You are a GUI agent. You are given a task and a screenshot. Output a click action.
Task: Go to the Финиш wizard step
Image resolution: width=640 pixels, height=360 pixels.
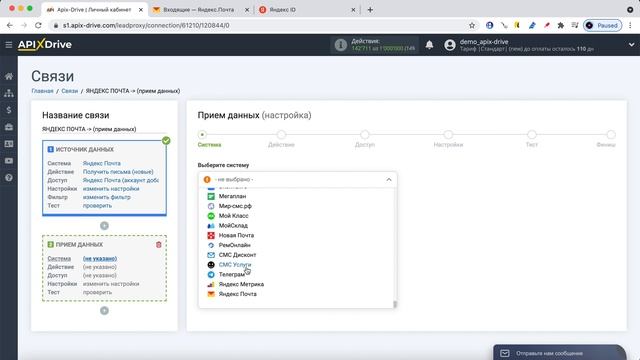(x=611, y=134)
